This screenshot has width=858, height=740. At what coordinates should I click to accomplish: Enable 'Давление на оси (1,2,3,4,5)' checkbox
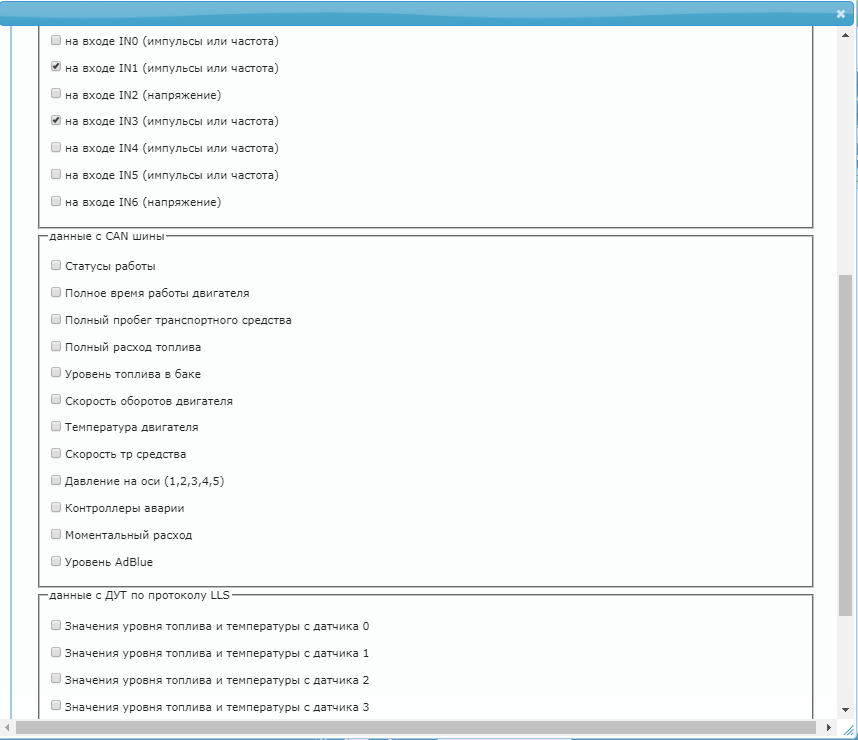[56, 480]
